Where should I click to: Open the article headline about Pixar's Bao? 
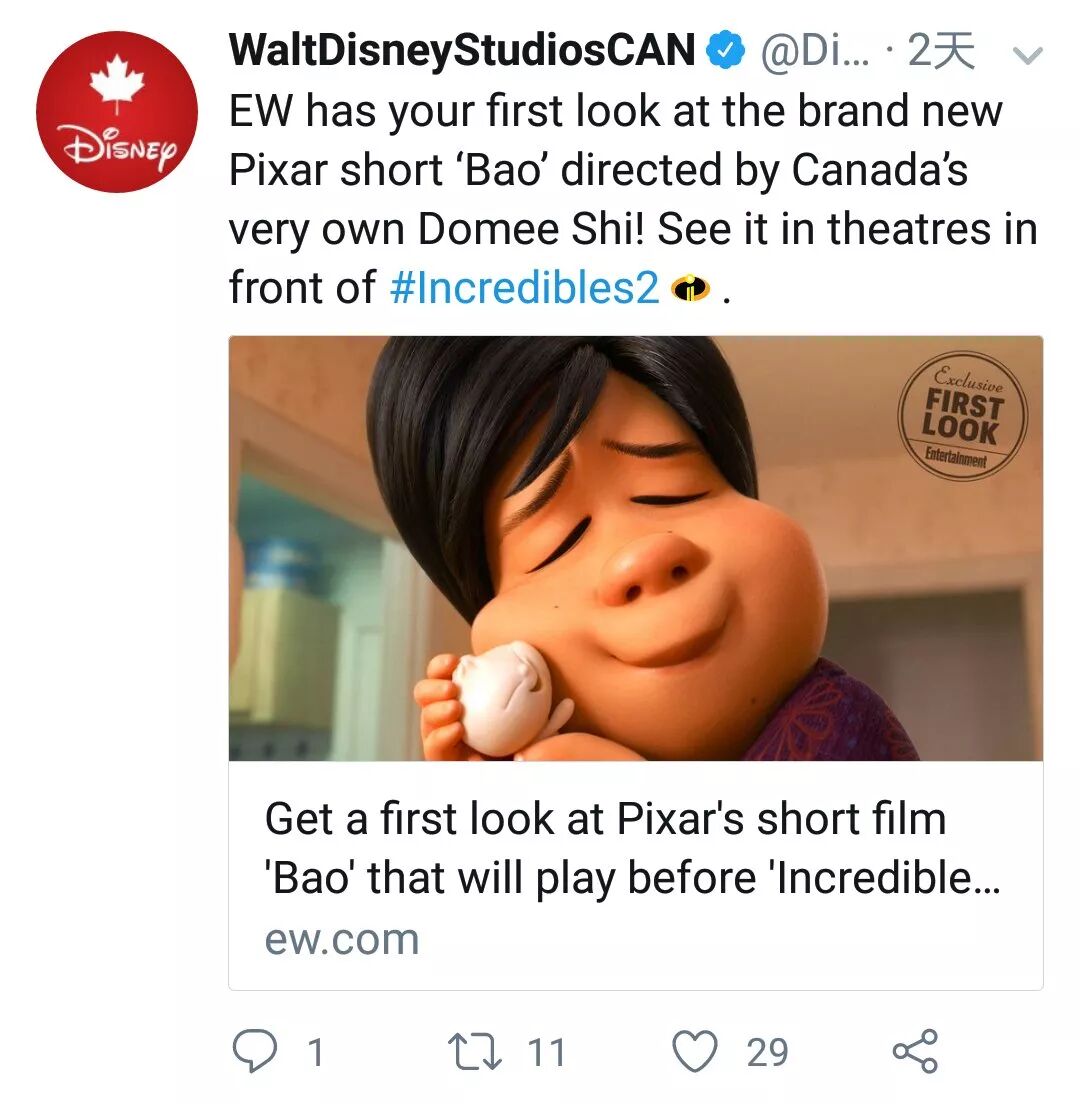pos(632,848)
